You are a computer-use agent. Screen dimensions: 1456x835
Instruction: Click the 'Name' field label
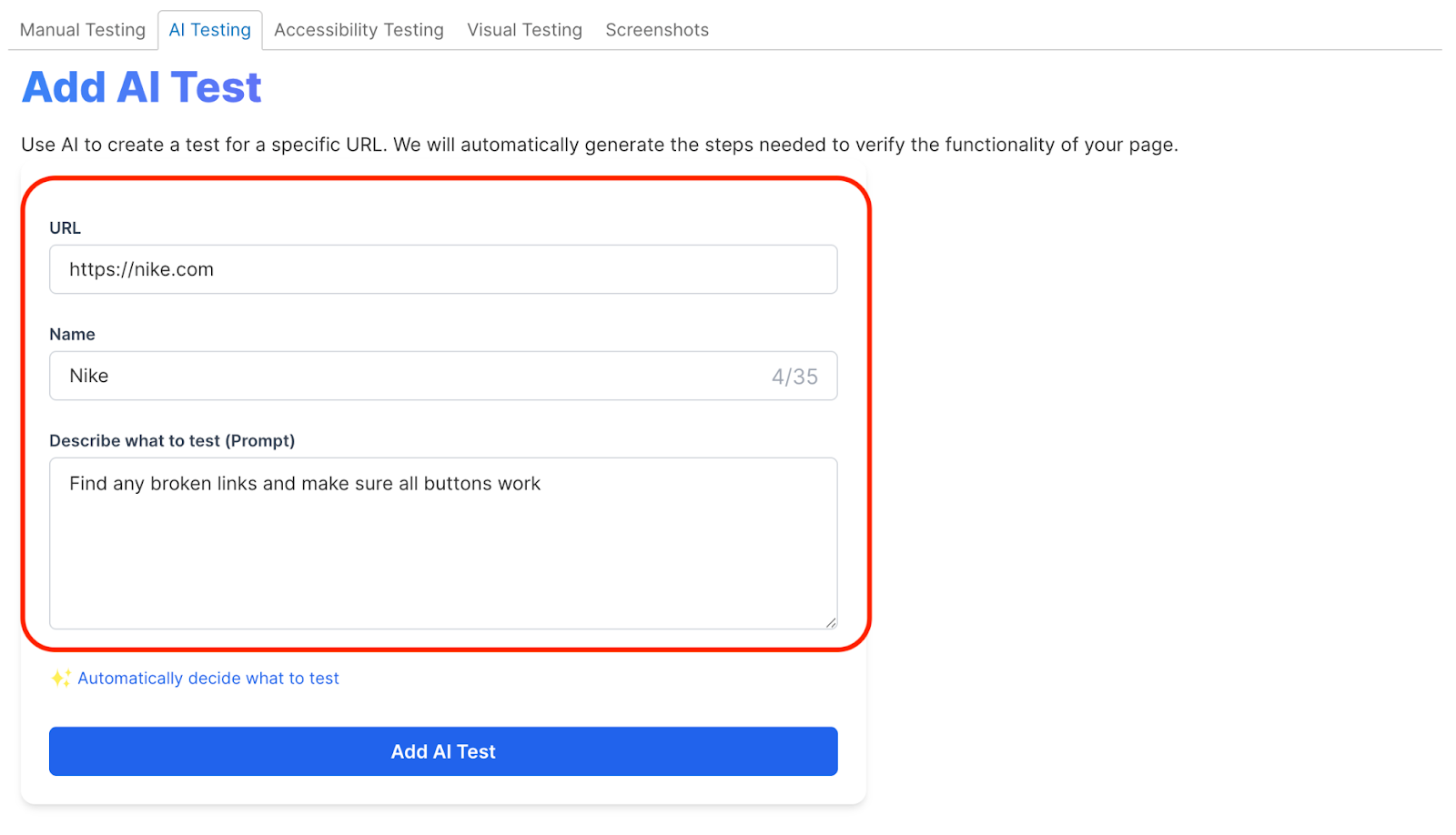coord(72,335)
